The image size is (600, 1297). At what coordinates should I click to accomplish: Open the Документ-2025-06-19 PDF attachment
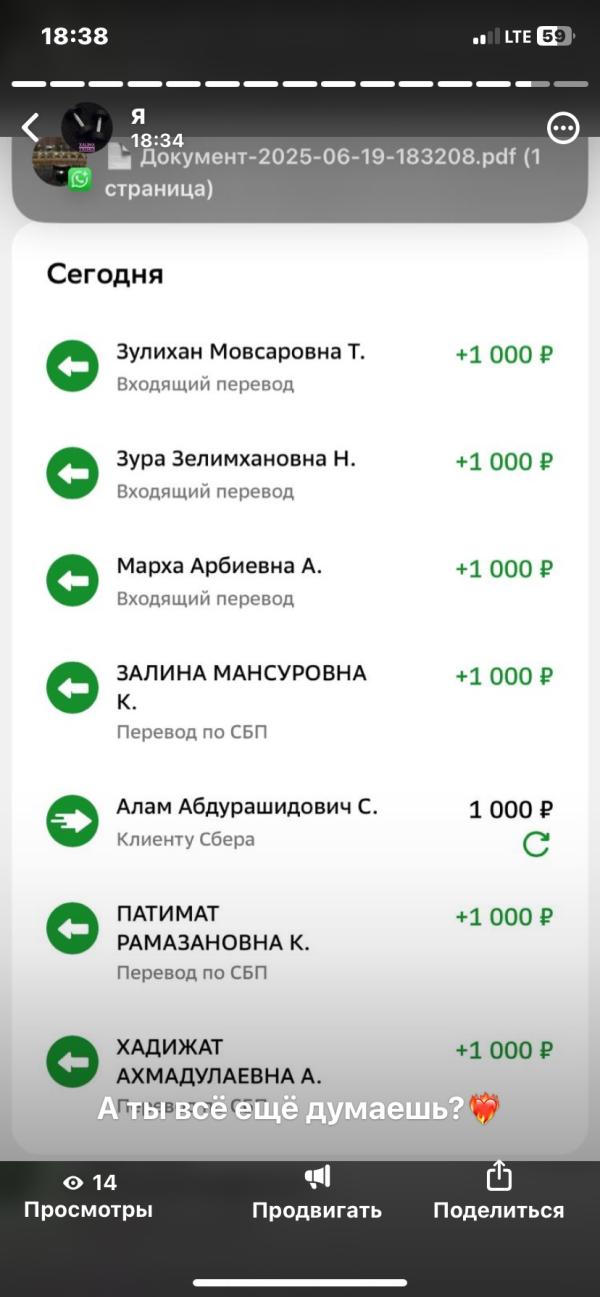pyautogui.click(x=323, y=172)
